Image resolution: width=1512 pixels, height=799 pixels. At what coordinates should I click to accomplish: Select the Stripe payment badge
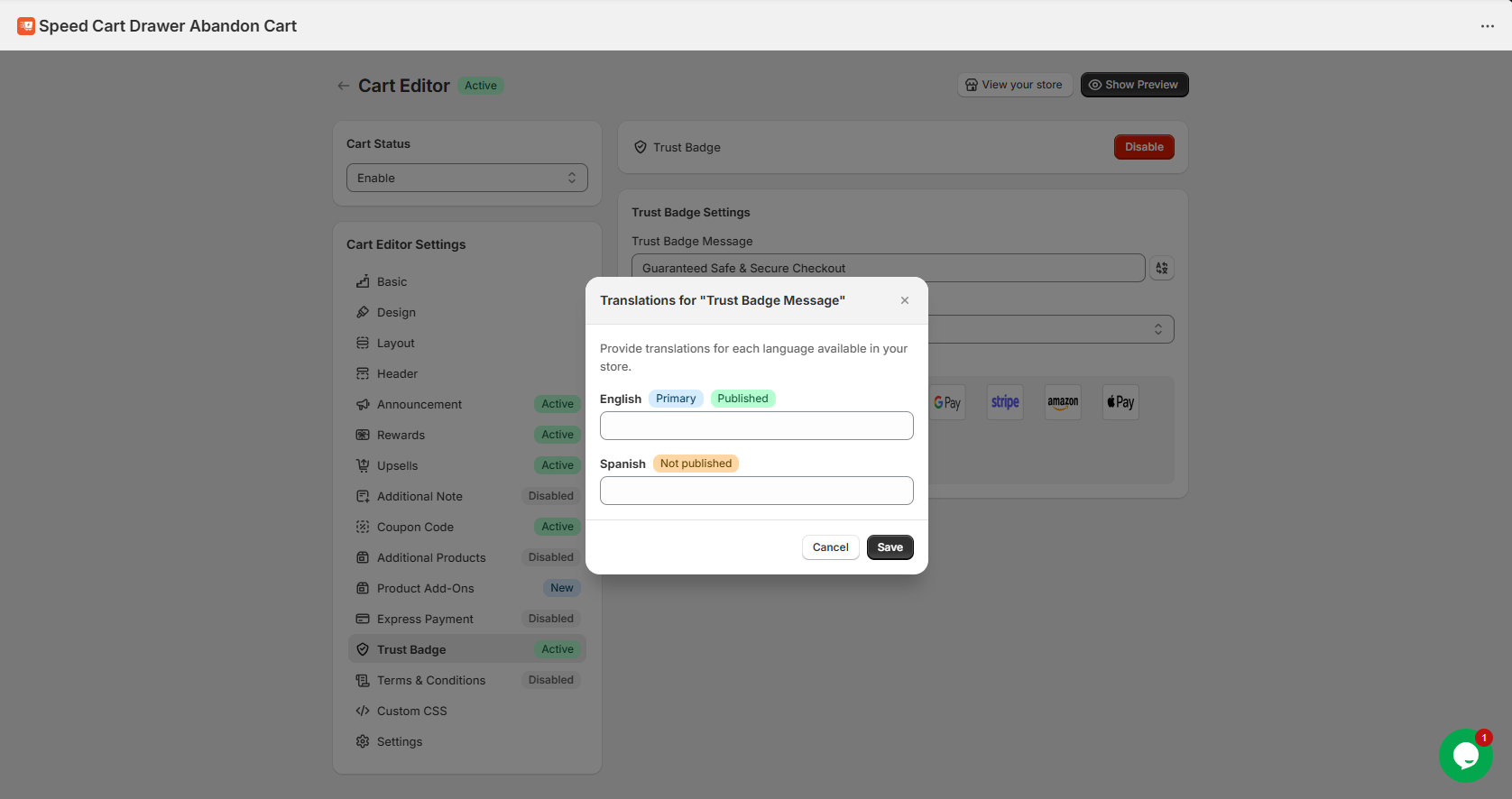(1005, 402)
